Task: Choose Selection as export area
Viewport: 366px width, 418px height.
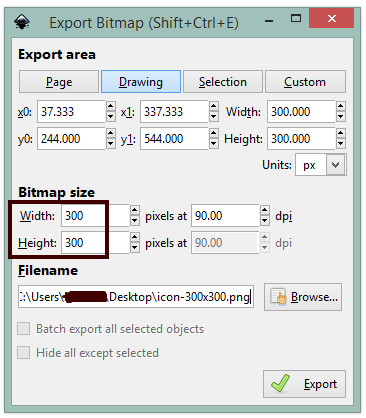Action: point(223,82)
